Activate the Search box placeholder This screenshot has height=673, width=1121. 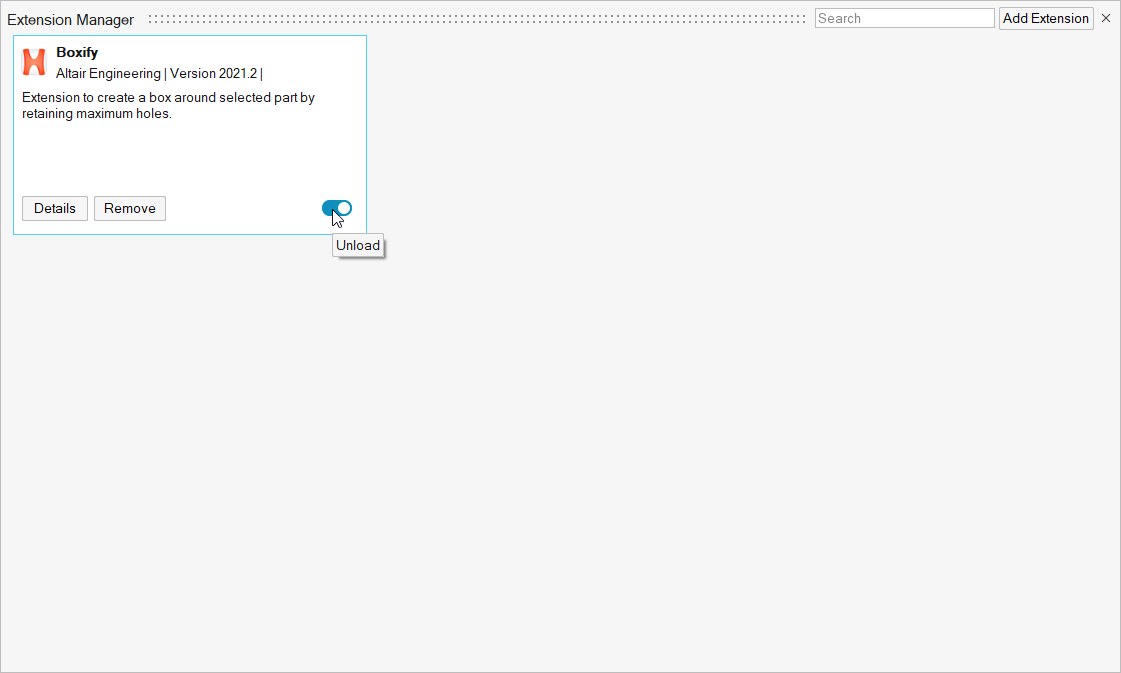(903, 17)
